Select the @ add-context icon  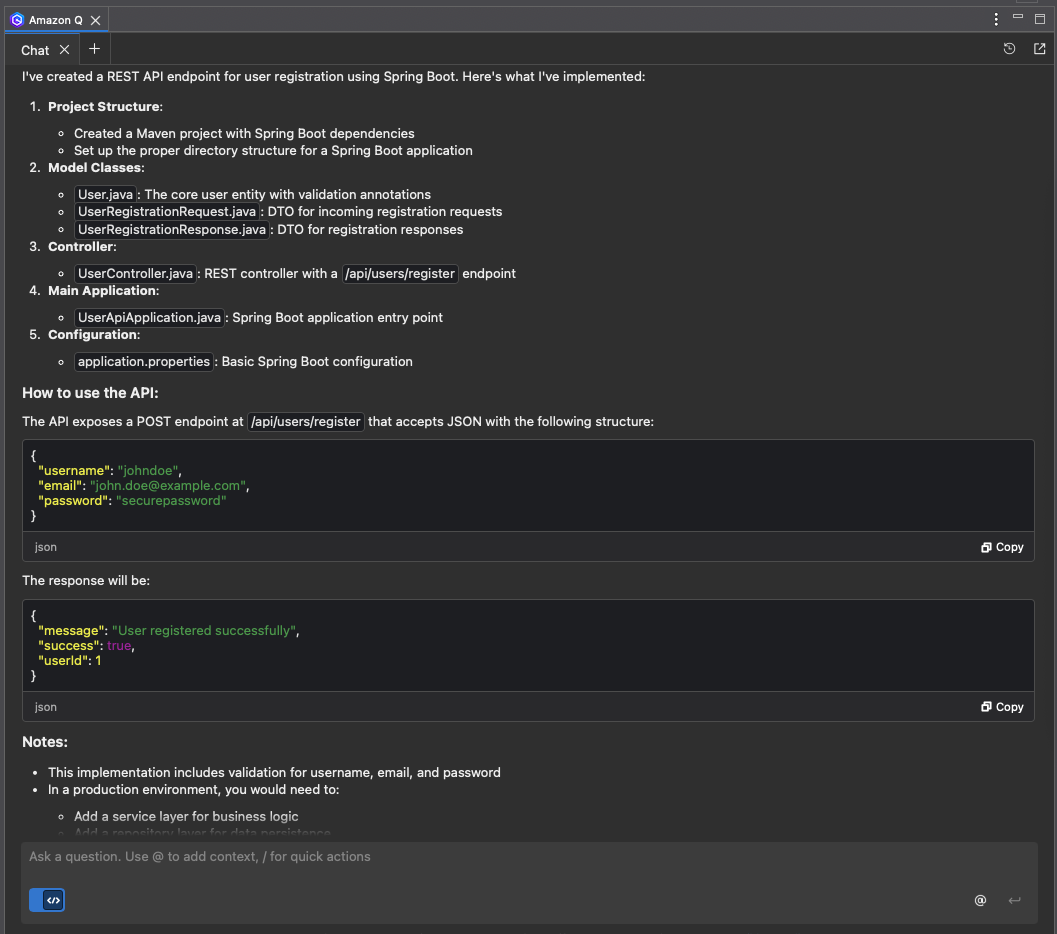coord(980,900)
